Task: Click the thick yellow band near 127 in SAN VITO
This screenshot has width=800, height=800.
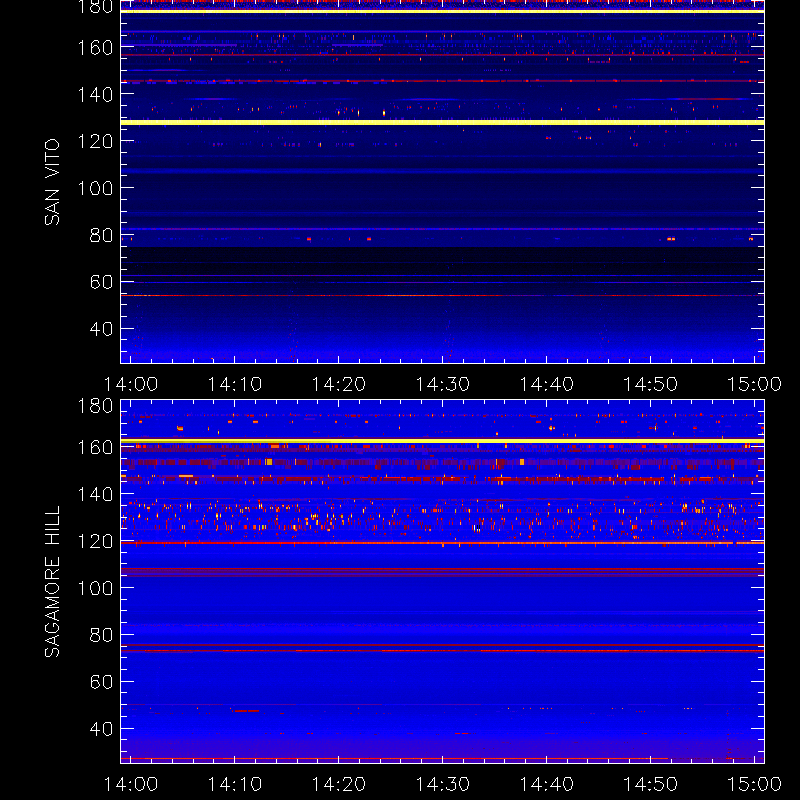Action: coord(442,122)
